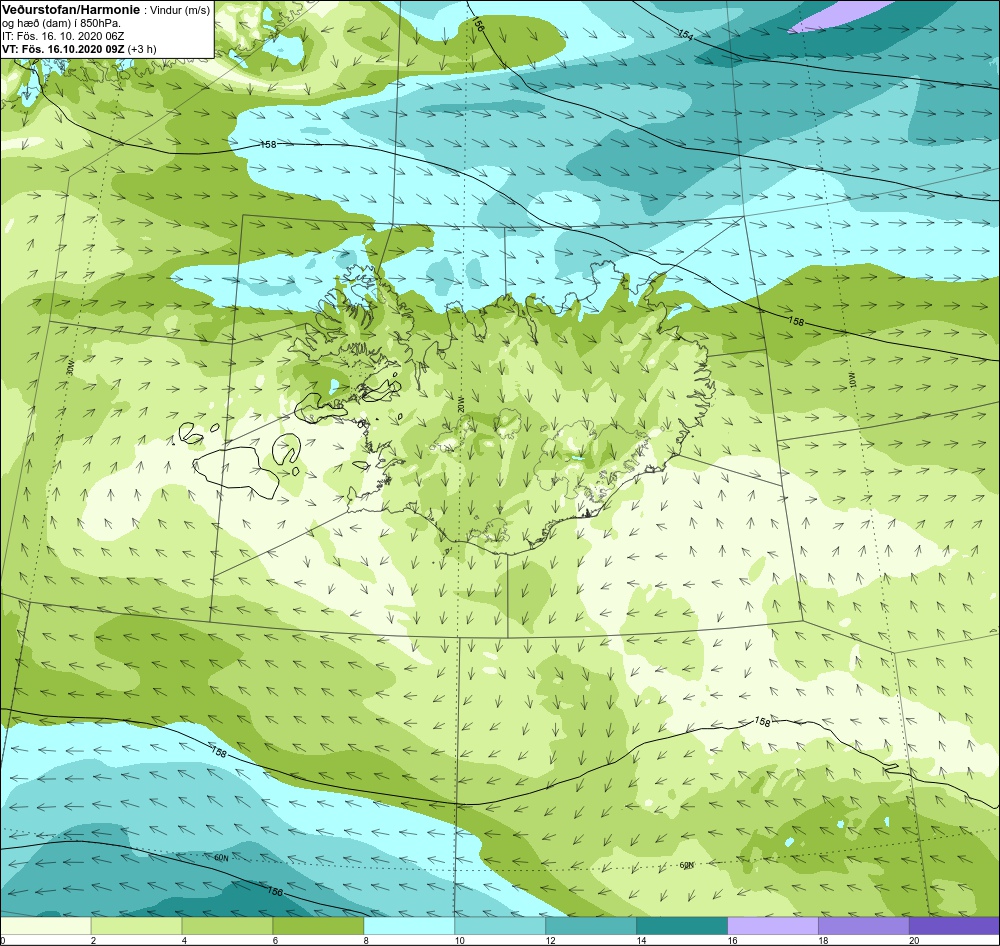Click the 8–10 m/s pale cyan swatch
Viewport: 1000px width, 946px height.
point(409,925)
